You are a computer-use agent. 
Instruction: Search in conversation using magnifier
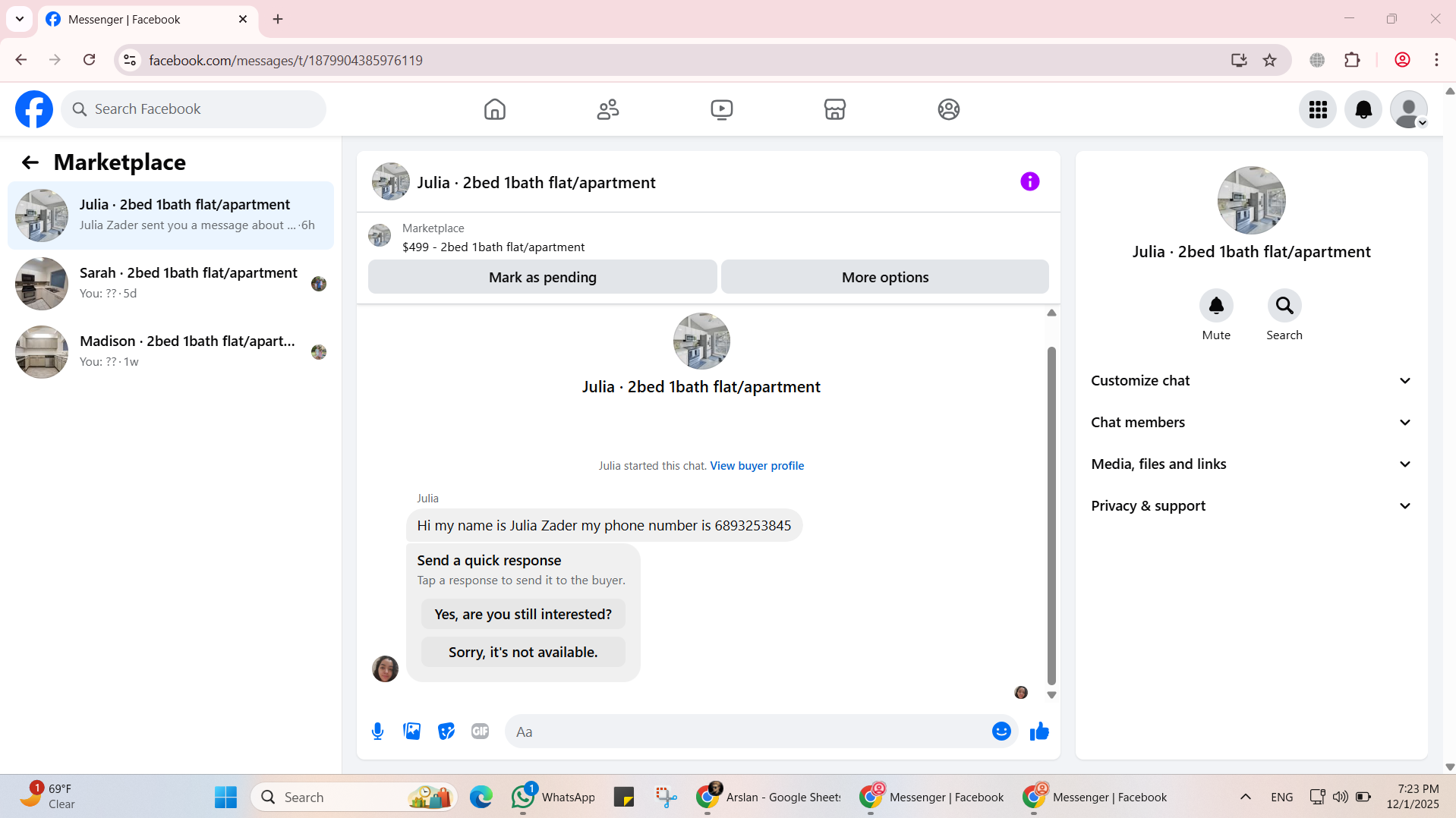click(x=1284, y=306)
